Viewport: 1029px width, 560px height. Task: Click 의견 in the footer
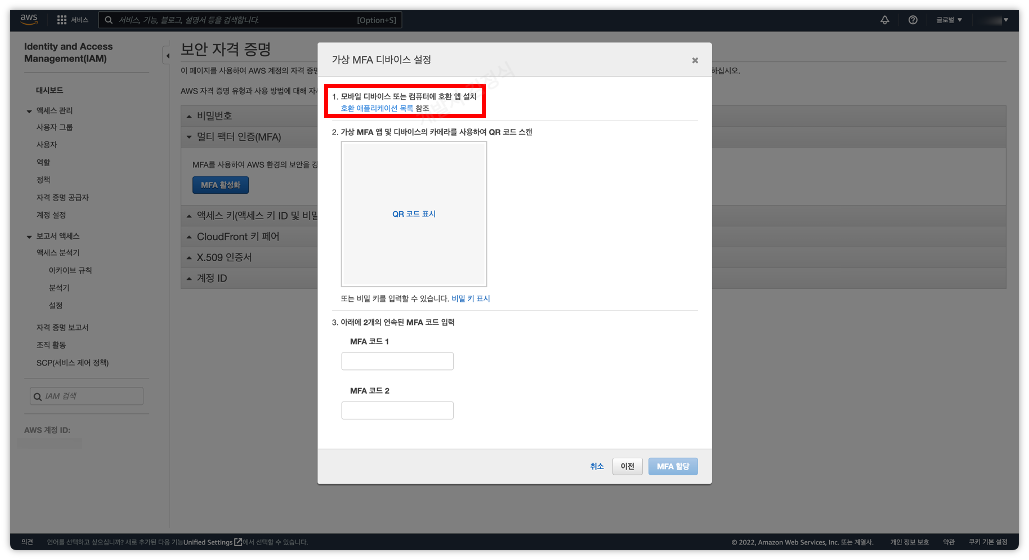coord(27,542)
